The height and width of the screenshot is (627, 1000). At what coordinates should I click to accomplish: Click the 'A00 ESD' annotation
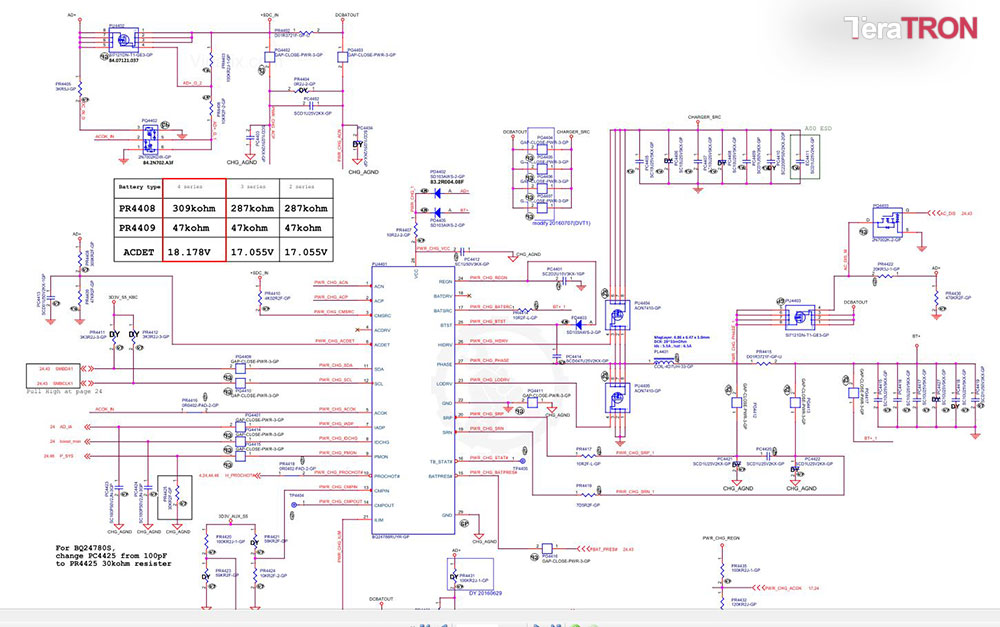(818, 129)
